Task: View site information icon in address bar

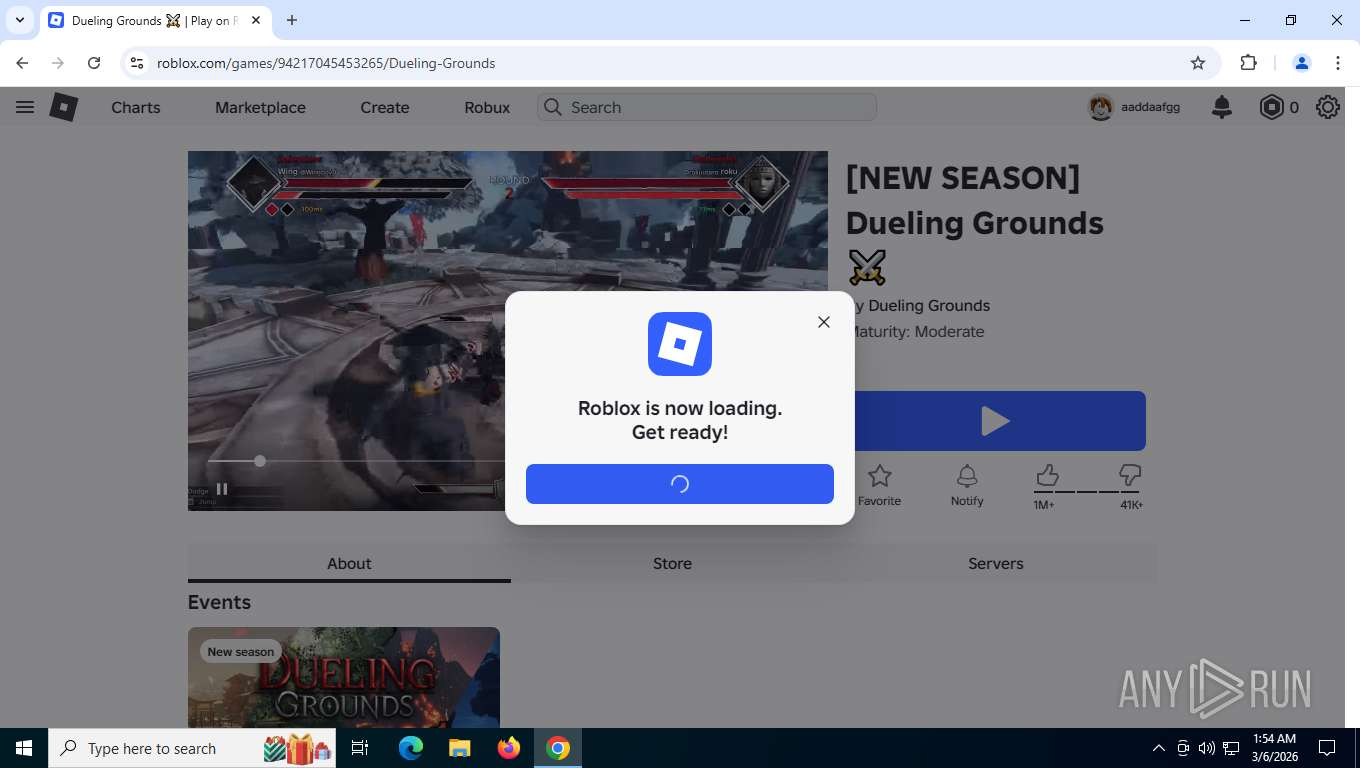Action: [138, 63]
